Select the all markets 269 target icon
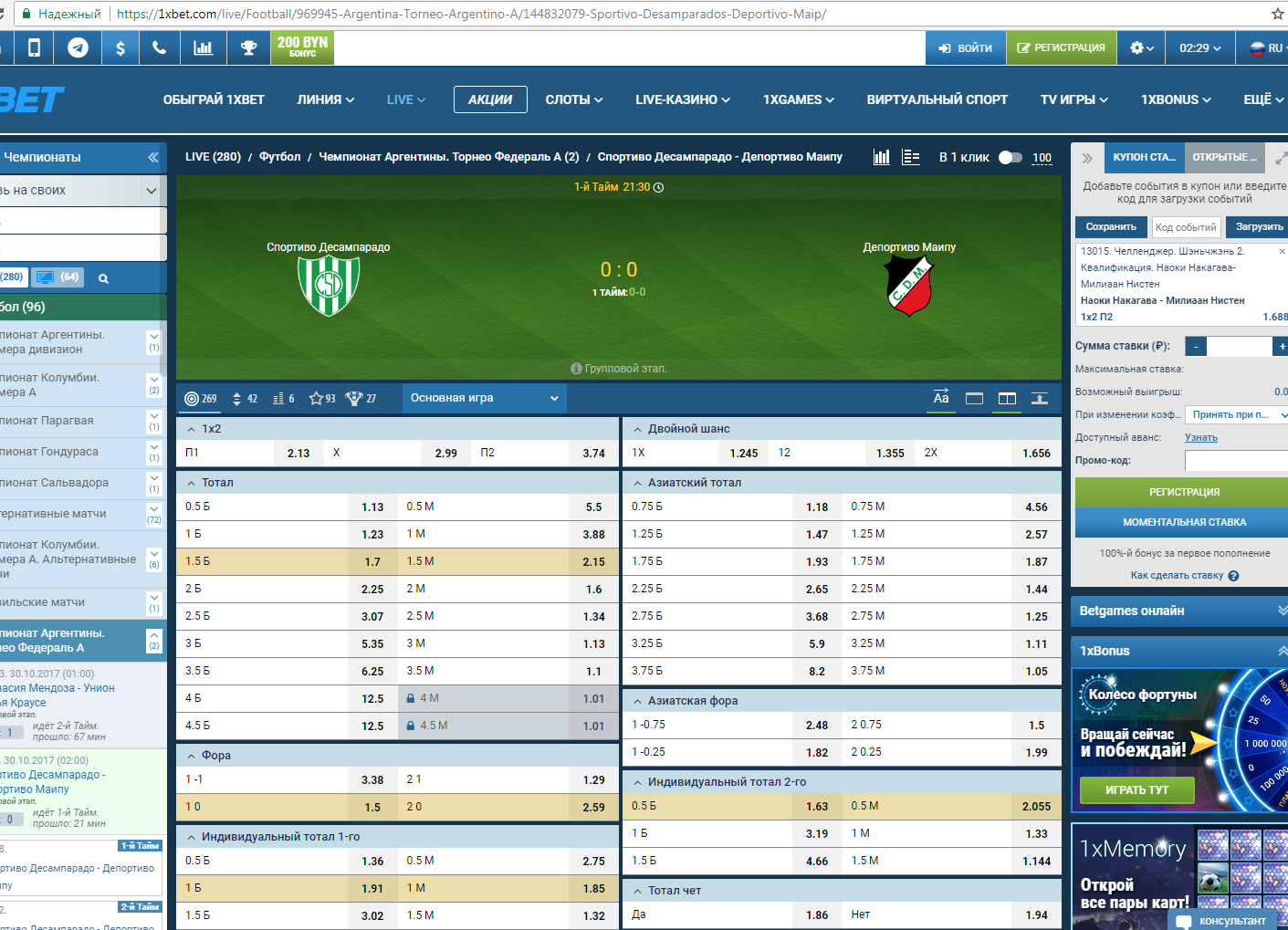The height and width of the screenshot is (930, 1288). tap(201, 399)
